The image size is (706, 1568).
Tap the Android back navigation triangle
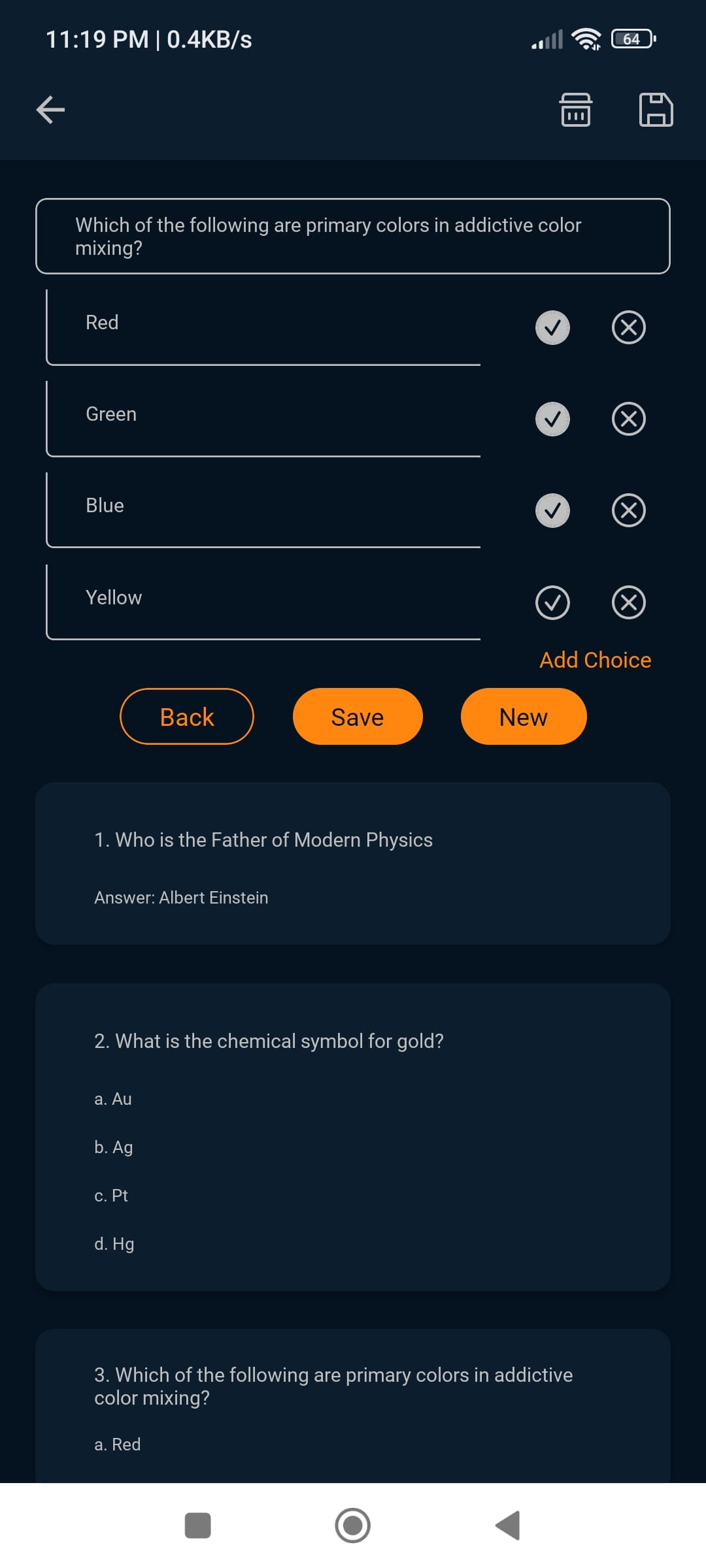pos(507,1526)
